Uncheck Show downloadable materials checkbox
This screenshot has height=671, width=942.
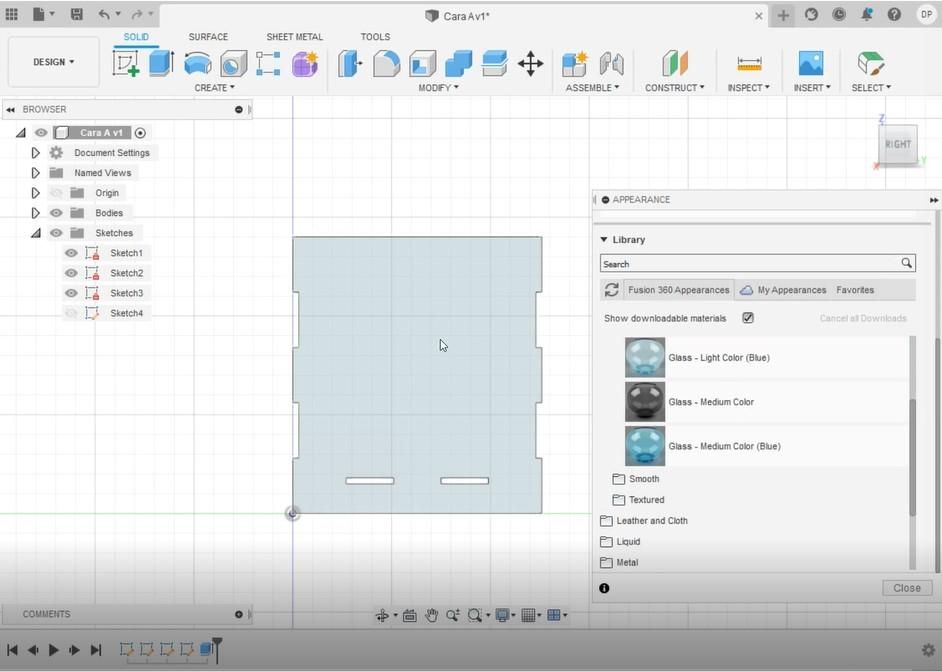[x=748, y=318]
